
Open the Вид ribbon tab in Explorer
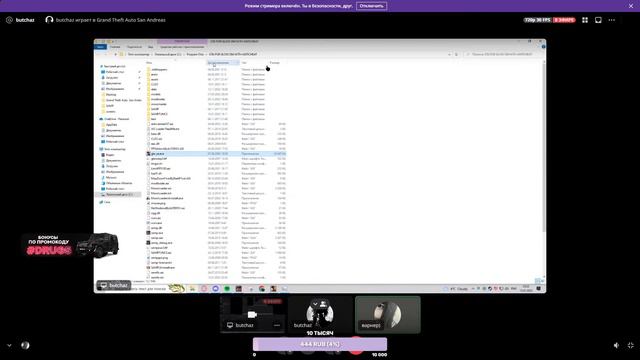151,47
